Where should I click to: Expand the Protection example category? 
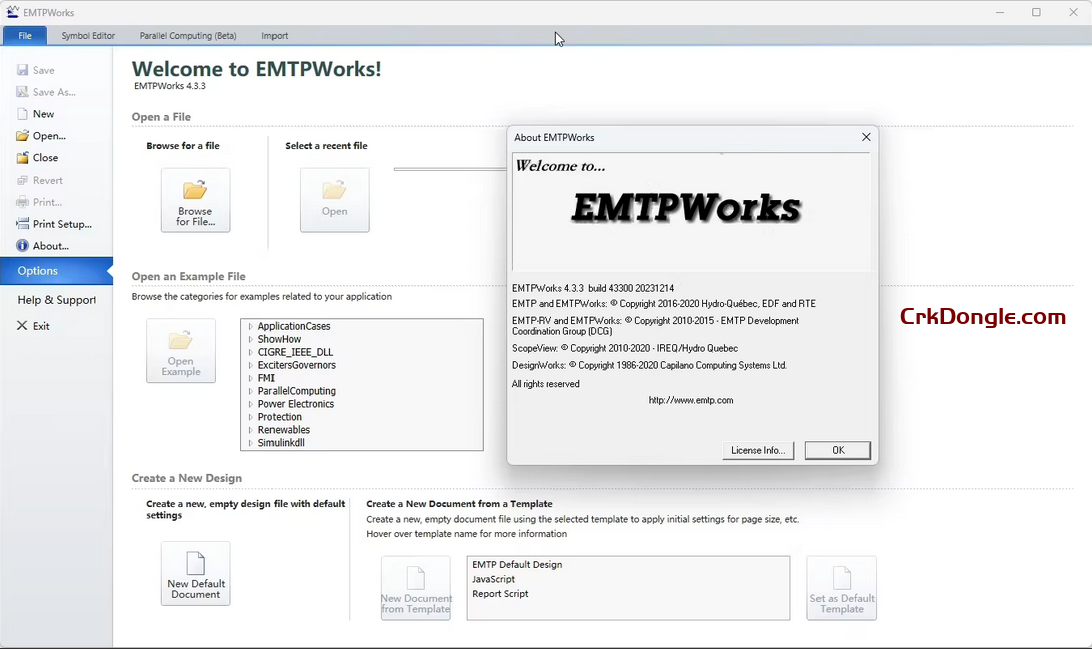(250, 418)
